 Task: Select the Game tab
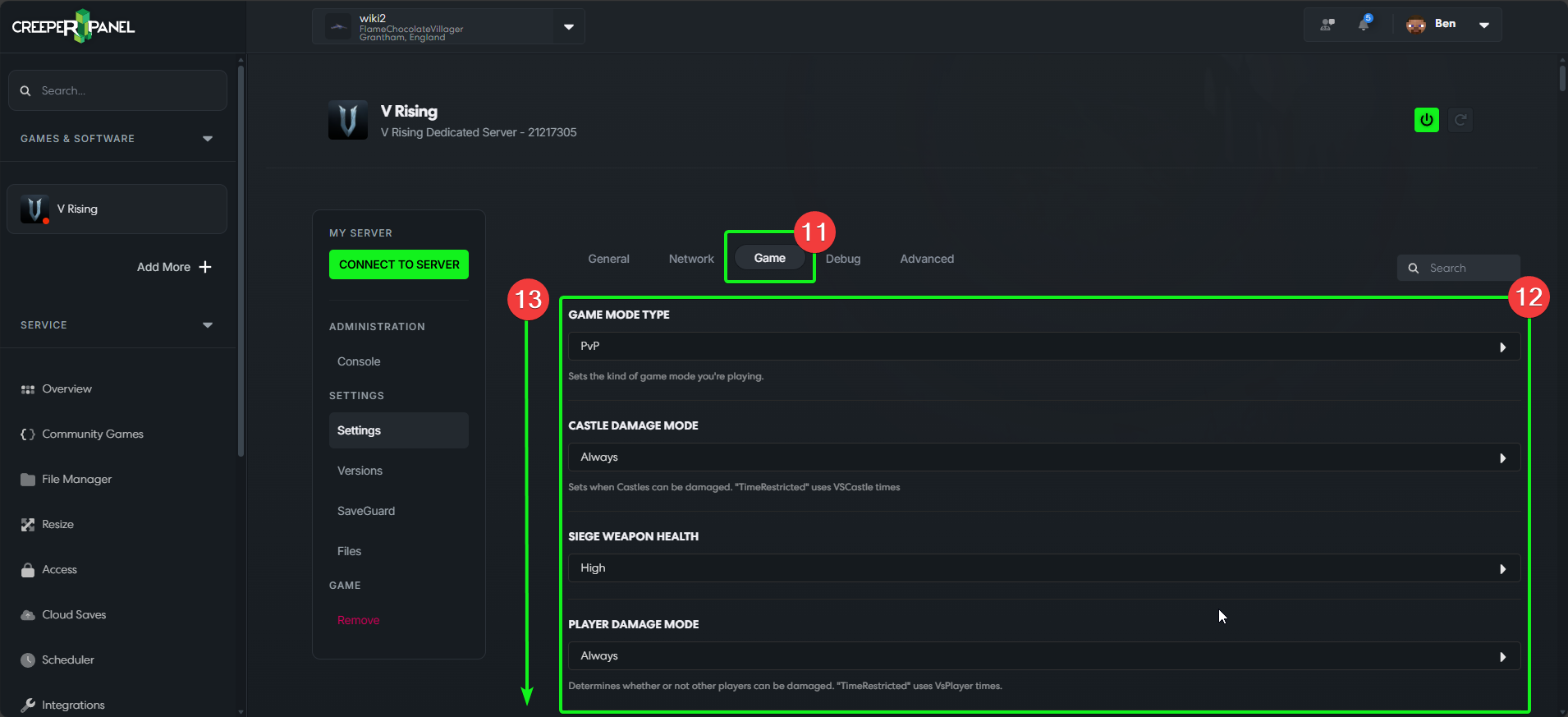(770, 258)
